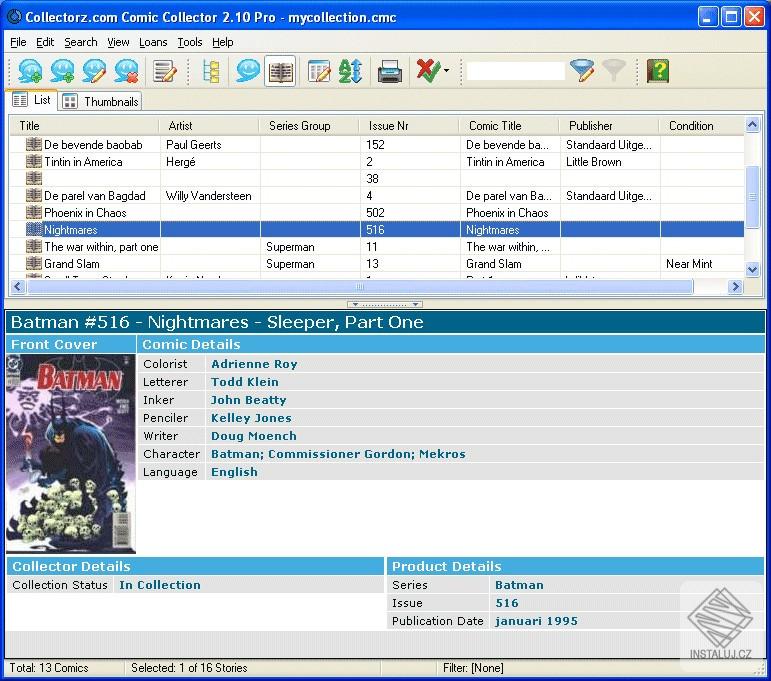Switch to the Thumbnails tab

100,101
